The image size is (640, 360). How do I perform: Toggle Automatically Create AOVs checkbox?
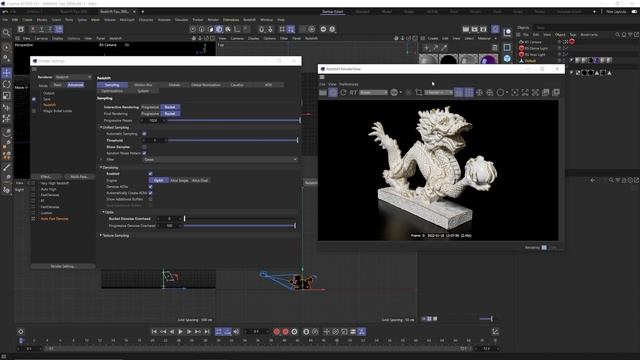point(150,193)
